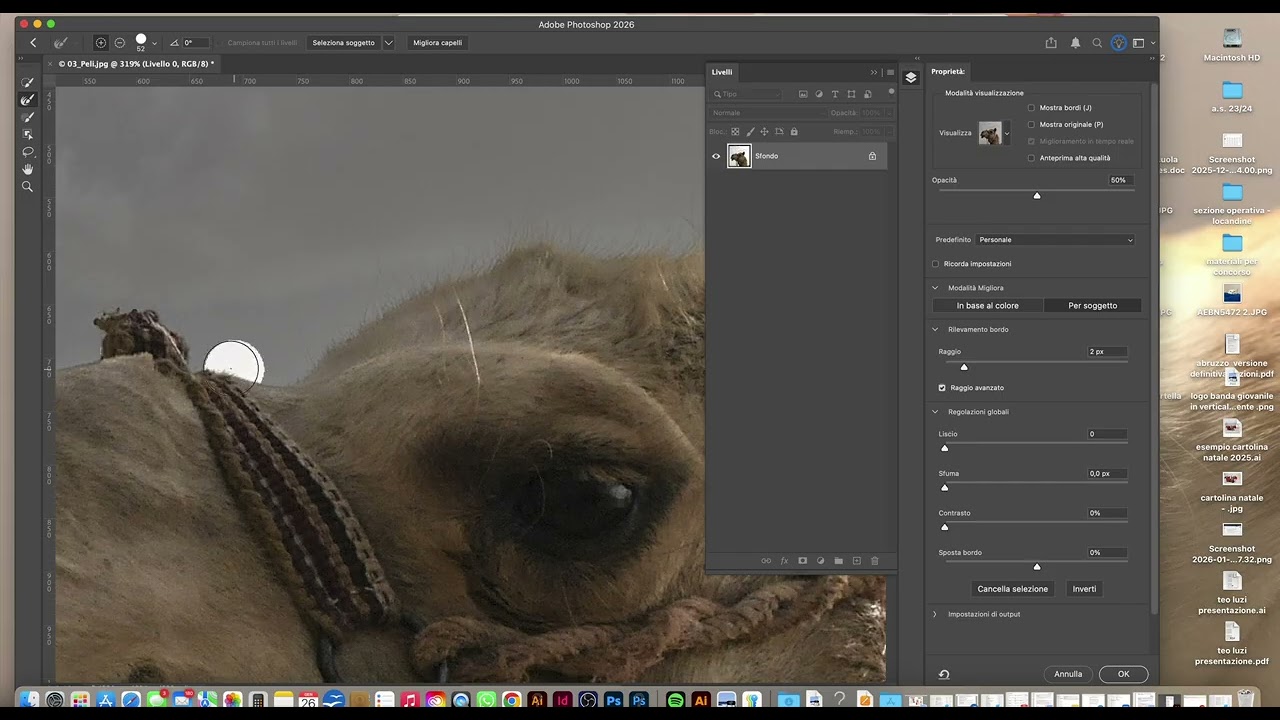Select the Hand tool
This screenshot has height=720, width=1280.
click(28, 169)
